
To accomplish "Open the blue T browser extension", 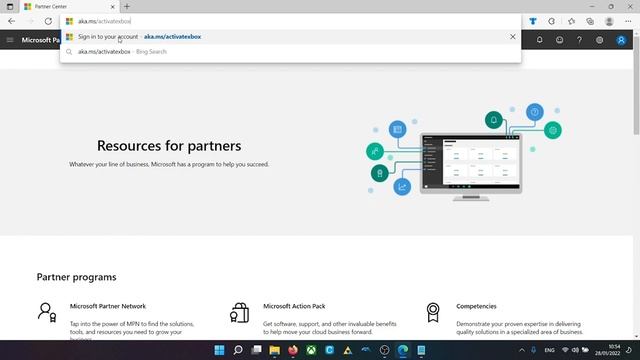I will 533,21.
